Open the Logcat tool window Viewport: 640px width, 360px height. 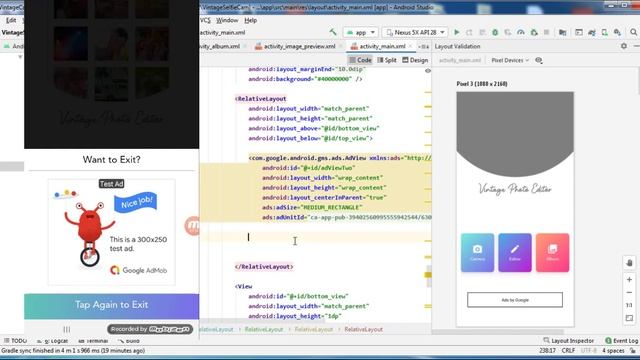tap(53, 340)
